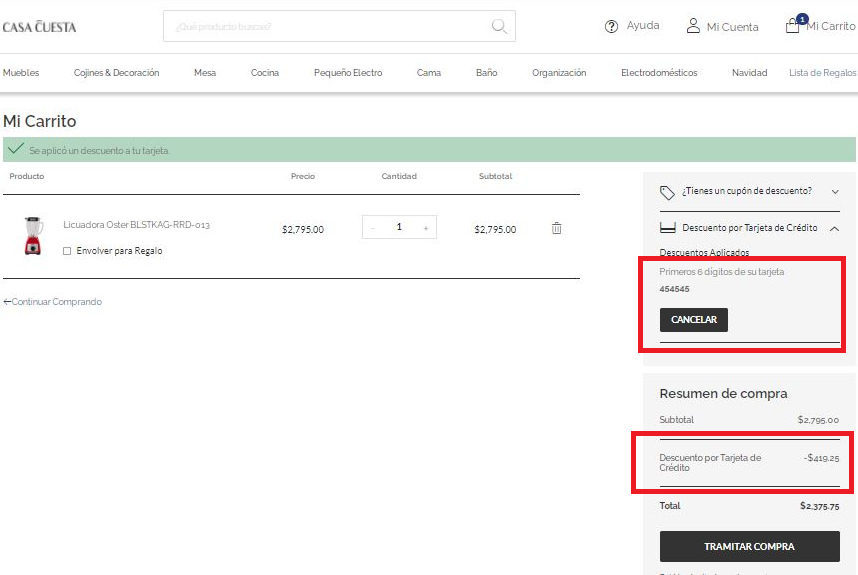Click TRAMITAR COMPRA to checkout
The height and width of the screenshot is (575, 858).
(x=749, y=546)
